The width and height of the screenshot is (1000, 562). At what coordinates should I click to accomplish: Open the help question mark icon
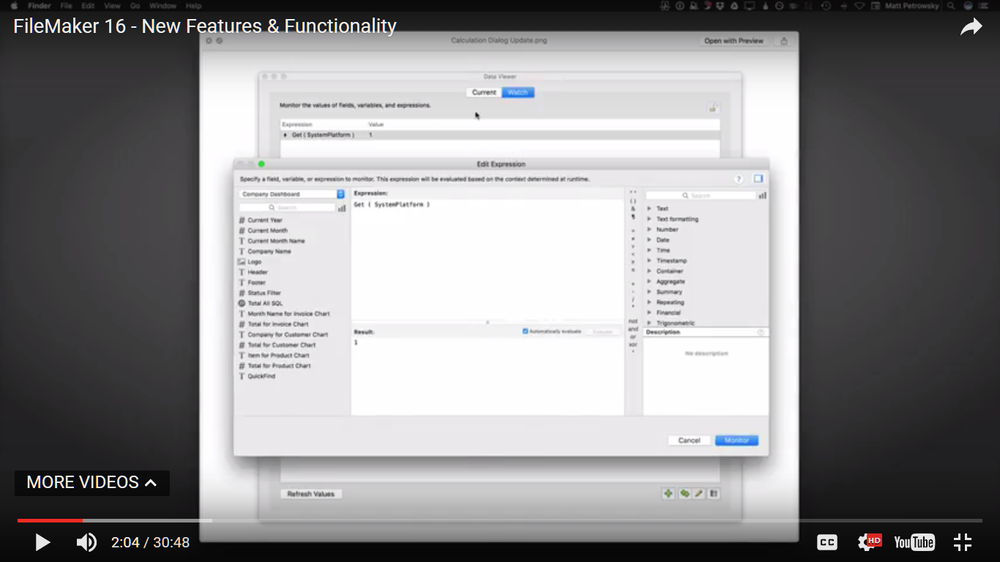(739, 179)
